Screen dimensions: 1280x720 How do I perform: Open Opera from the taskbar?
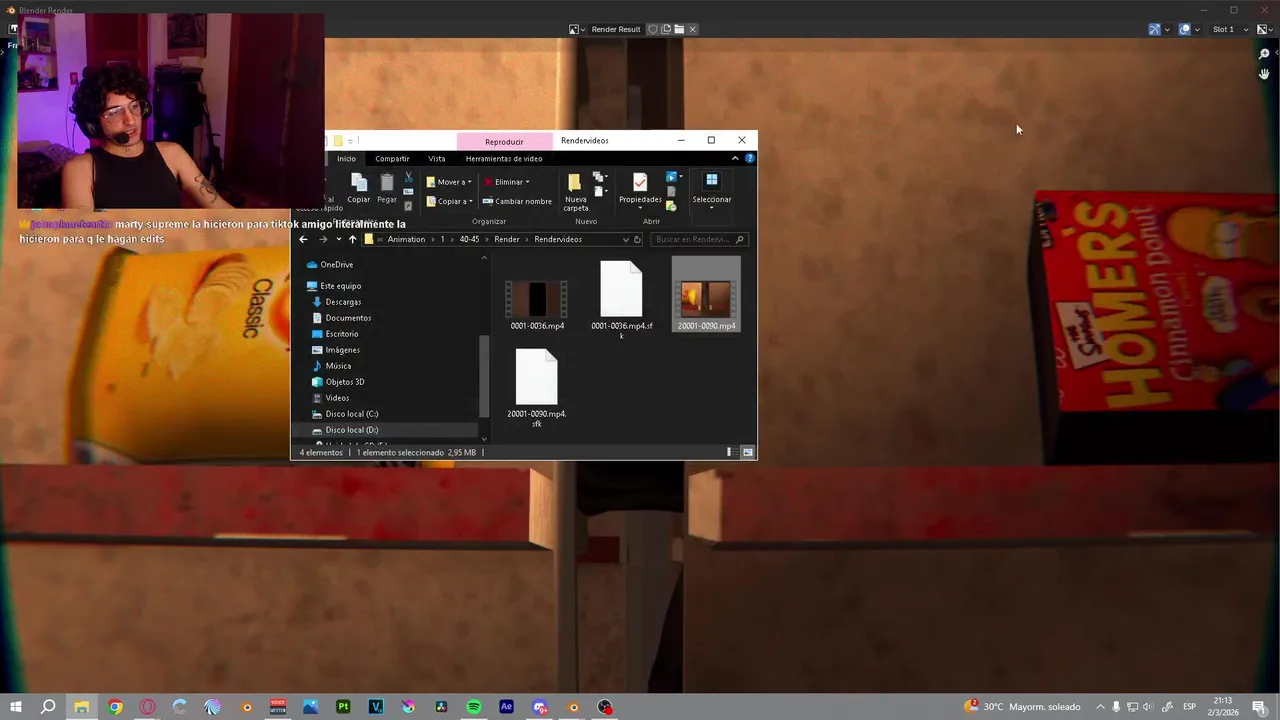[147, 707]
